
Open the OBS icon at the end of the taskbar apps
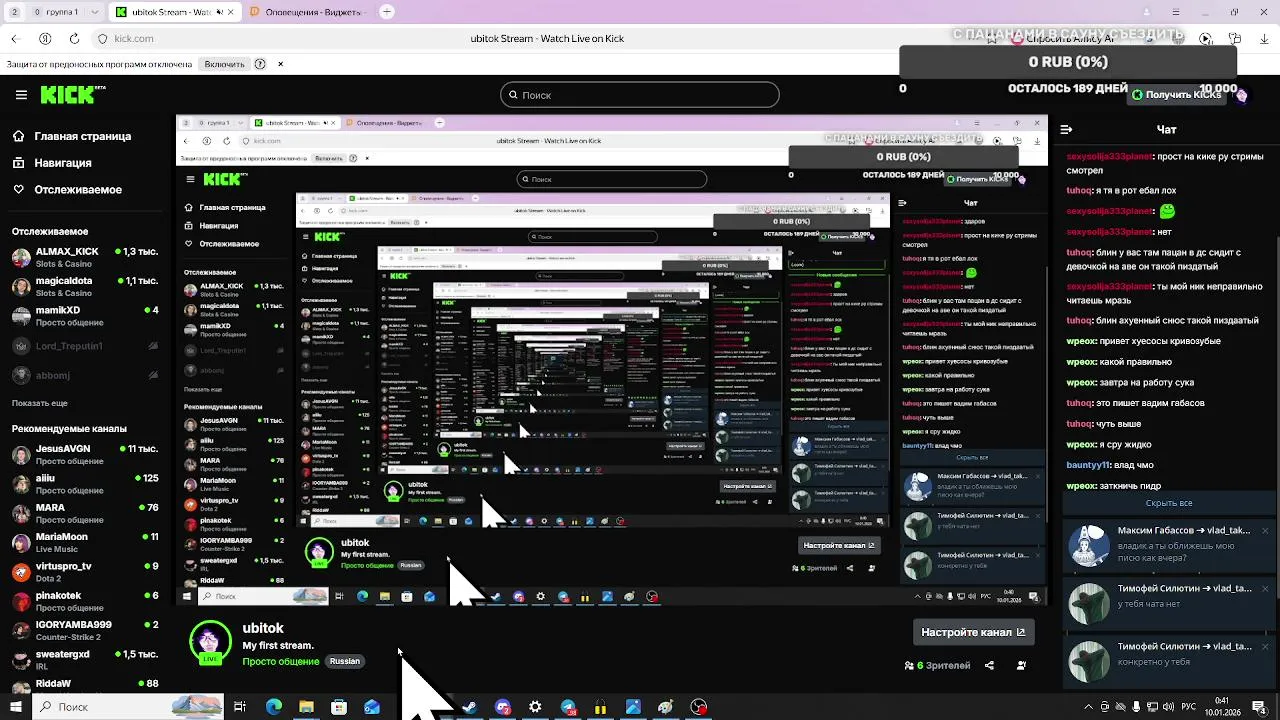699,707
